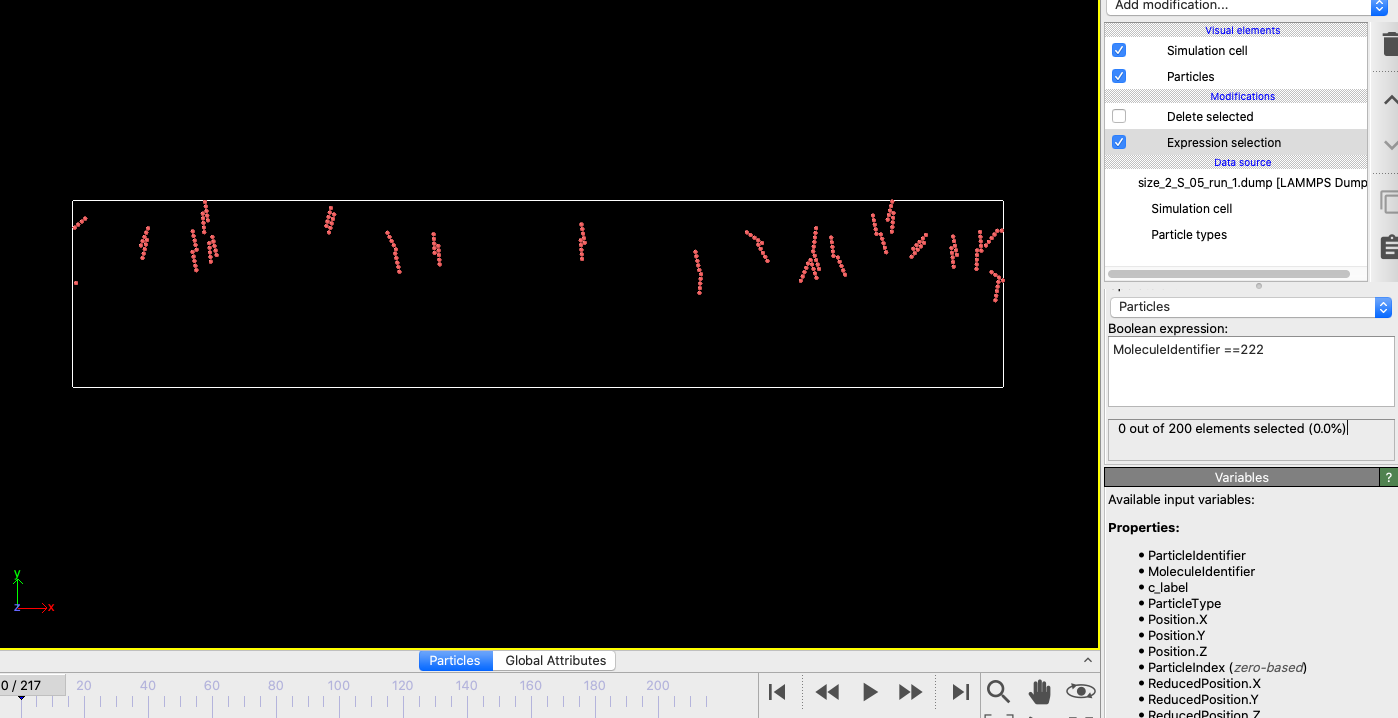Open the Particles operate-on dropdown

(x=1250, y=307)
